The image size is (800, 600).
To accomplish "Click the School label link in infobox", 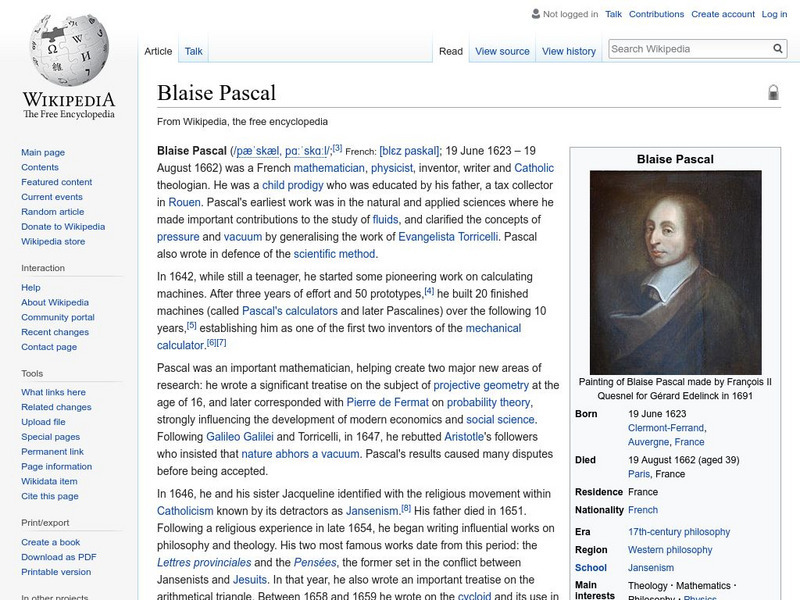I will pos(591,567).
